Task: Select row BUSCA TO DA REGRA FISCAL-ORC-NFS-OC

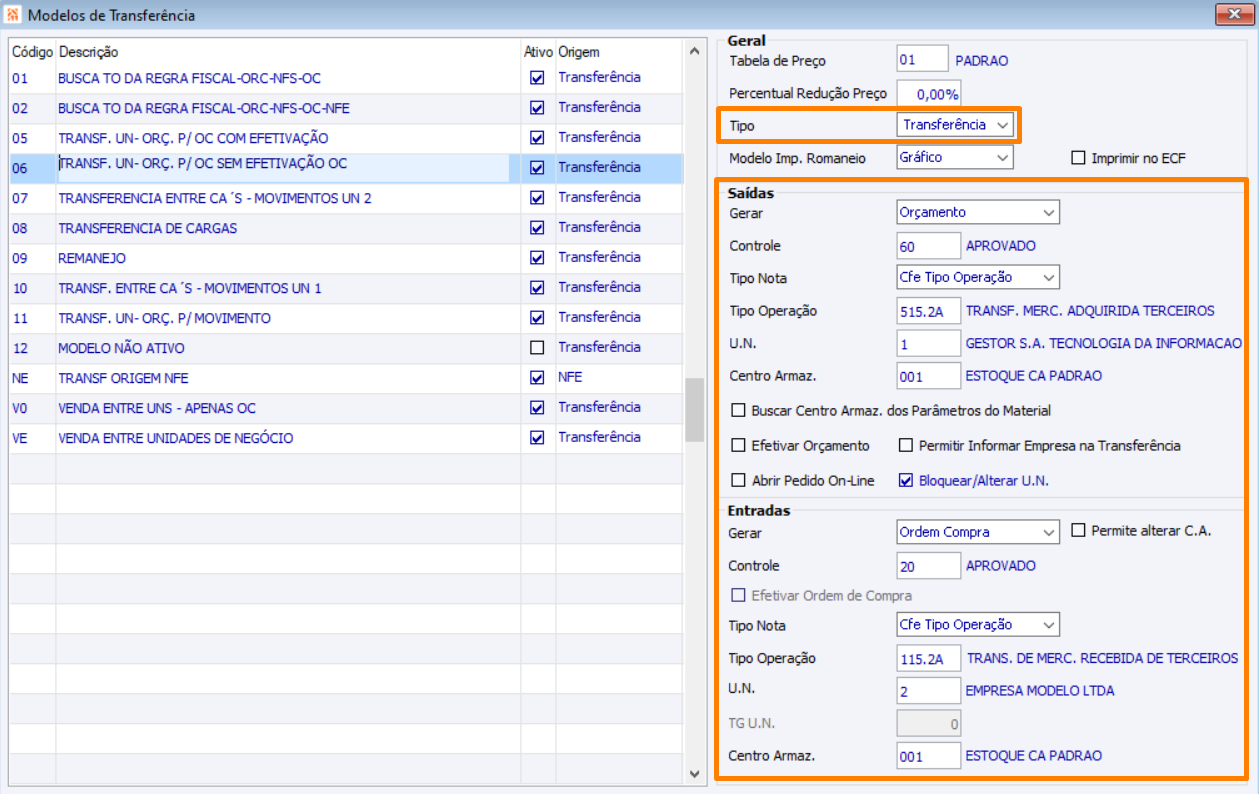Action: tap(347, 78)
